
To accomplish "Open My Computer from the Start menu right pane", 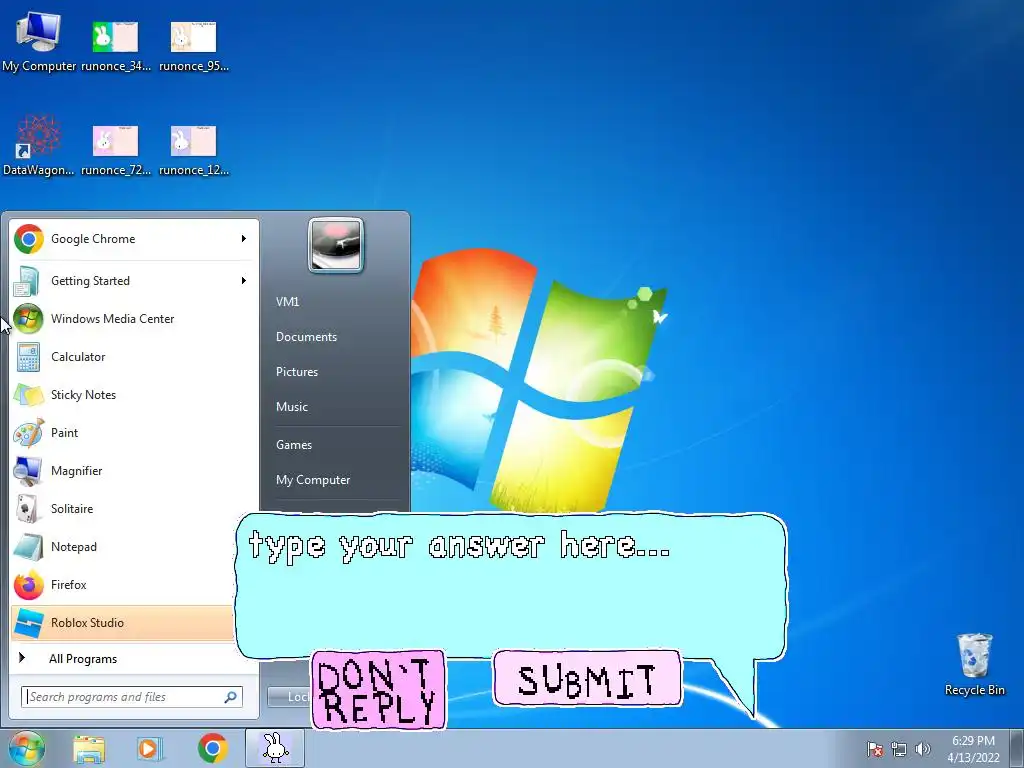I will coord(313,480).
